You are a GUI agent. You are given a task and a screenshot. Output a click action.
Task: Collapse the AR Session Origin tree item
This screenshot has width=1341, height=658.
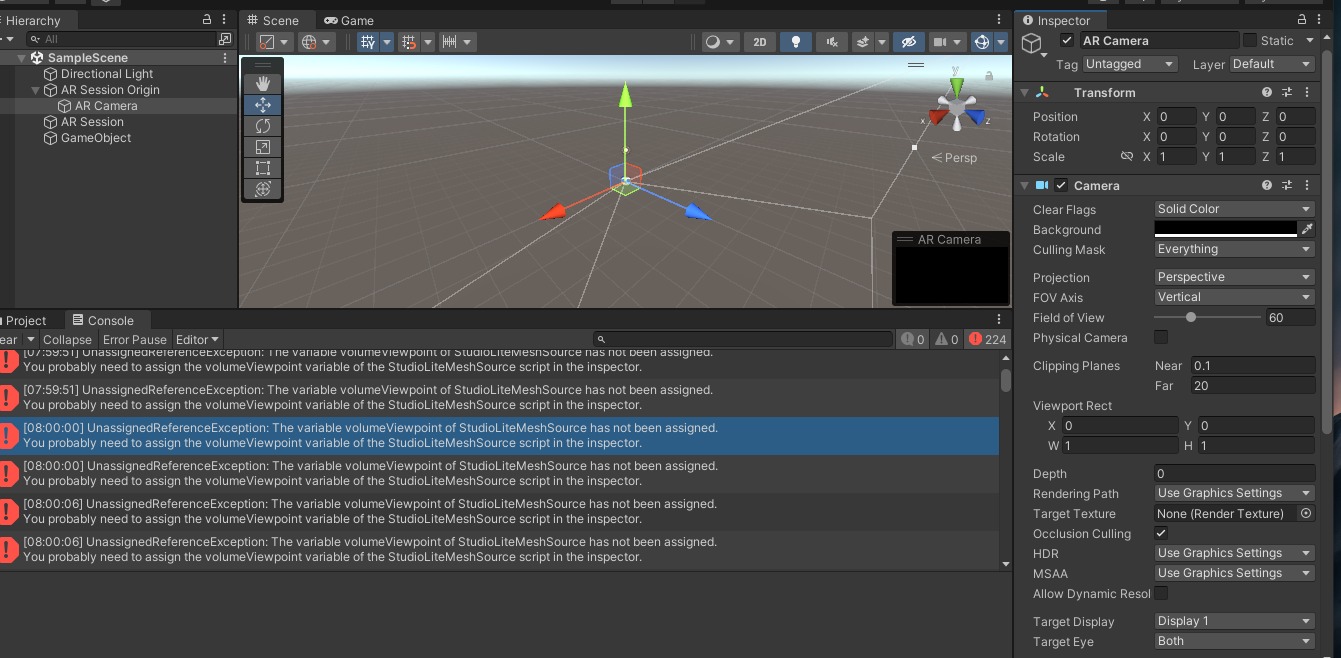37,90
